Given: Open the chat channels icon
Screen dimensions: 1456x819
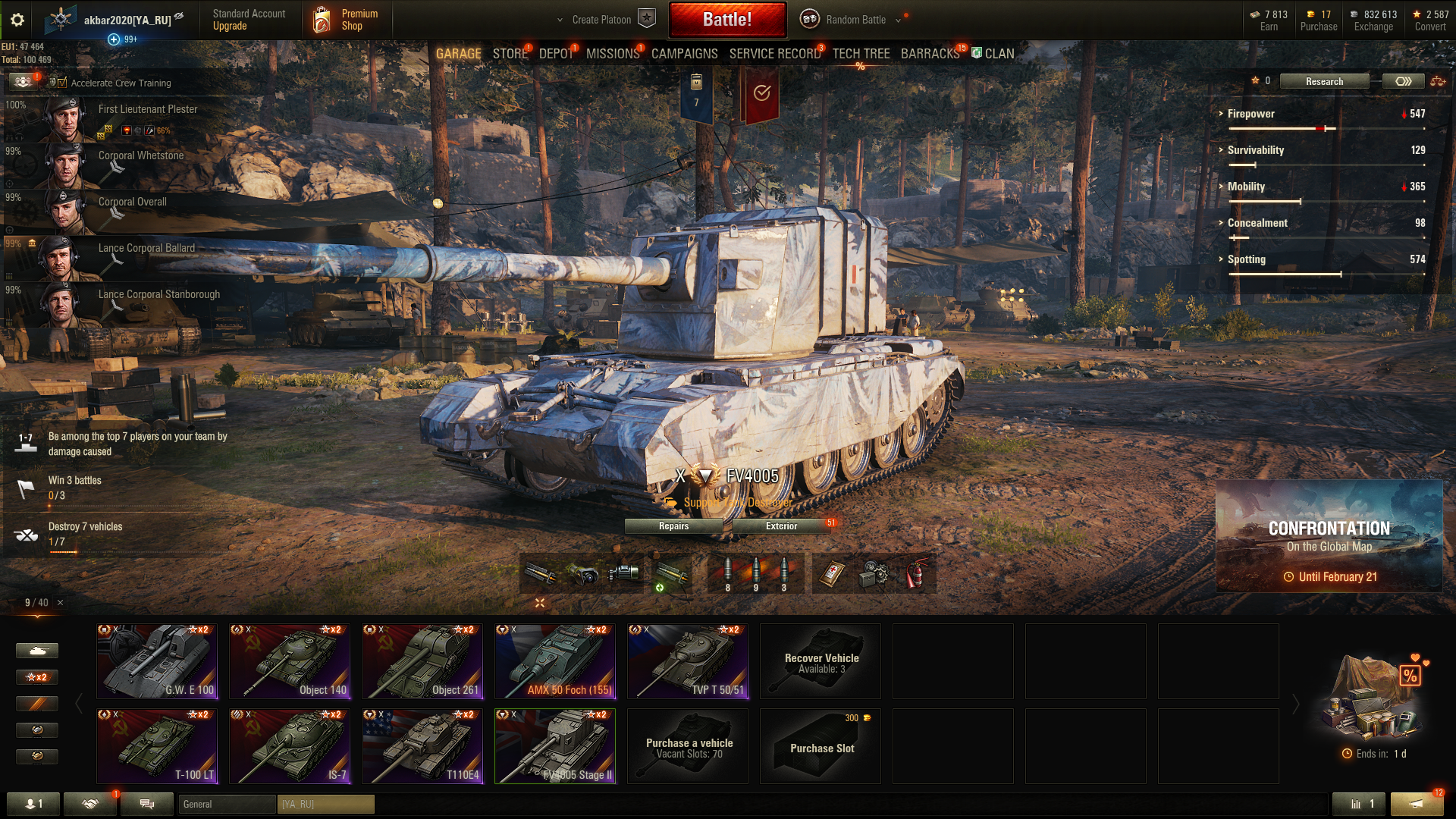Looking at the screenshot, I should [x=146, y=804].
